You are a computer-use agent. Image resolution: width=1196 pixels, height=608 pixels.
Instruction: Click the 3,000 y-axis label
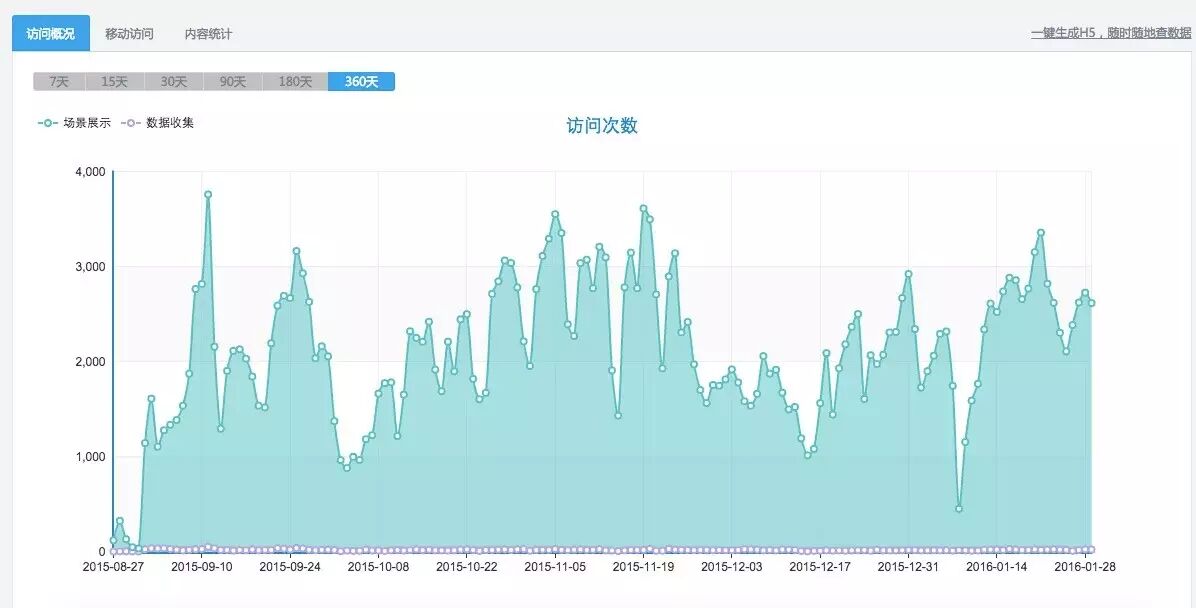tap(90, 266)
